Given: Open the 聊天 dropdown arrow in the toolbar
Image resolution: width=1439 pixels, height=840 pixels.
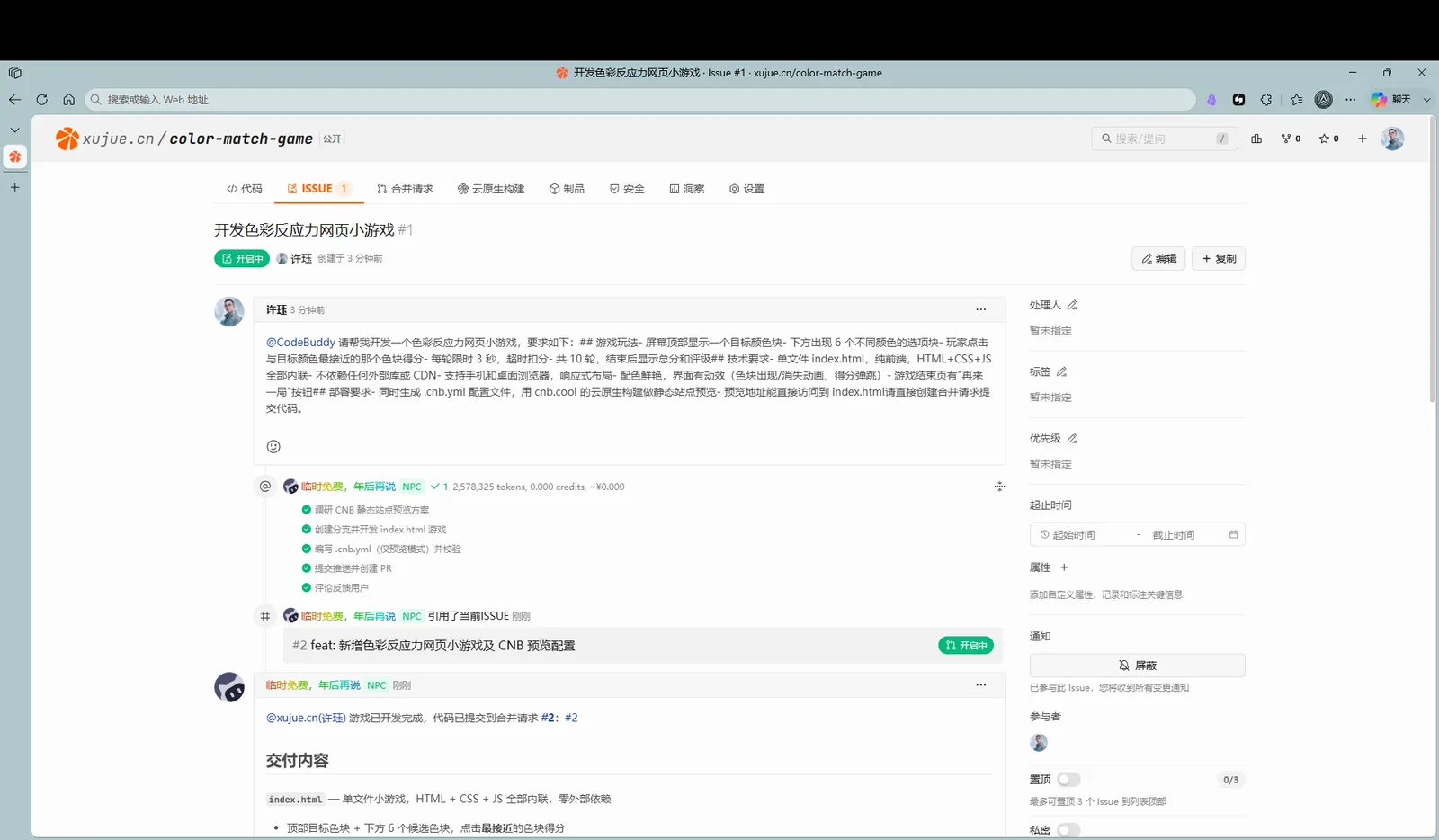Looking at the screenshot, I should coord(1426,100).
